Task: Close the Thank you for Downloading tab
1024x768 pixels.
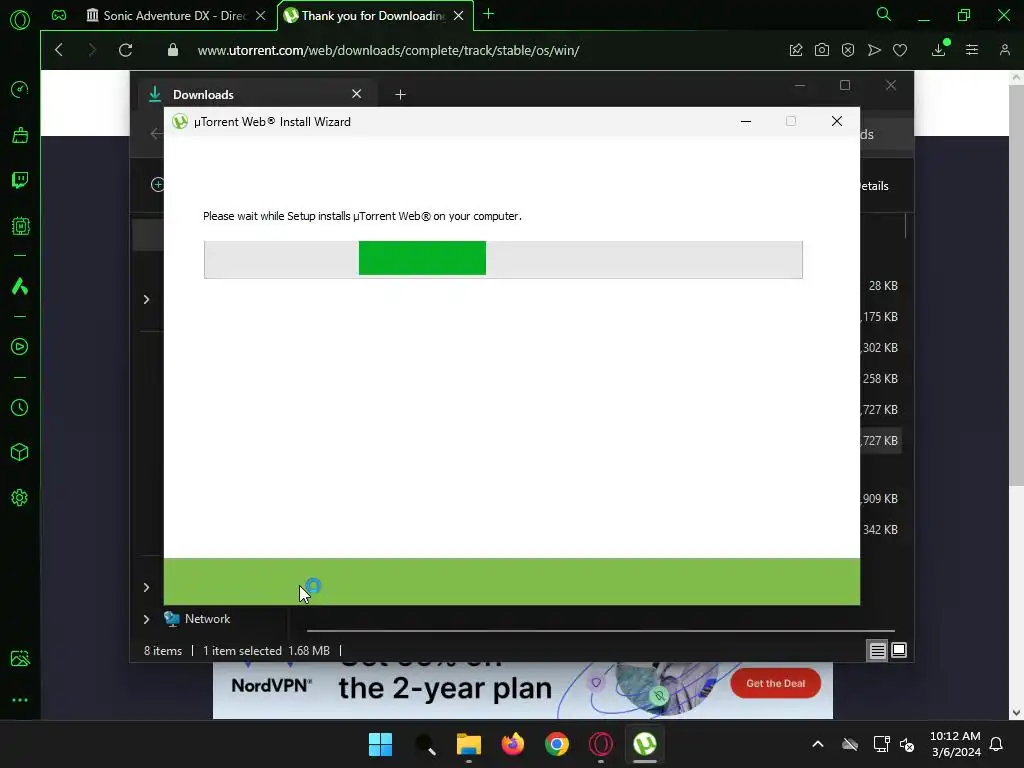Action: click(458, 16)
